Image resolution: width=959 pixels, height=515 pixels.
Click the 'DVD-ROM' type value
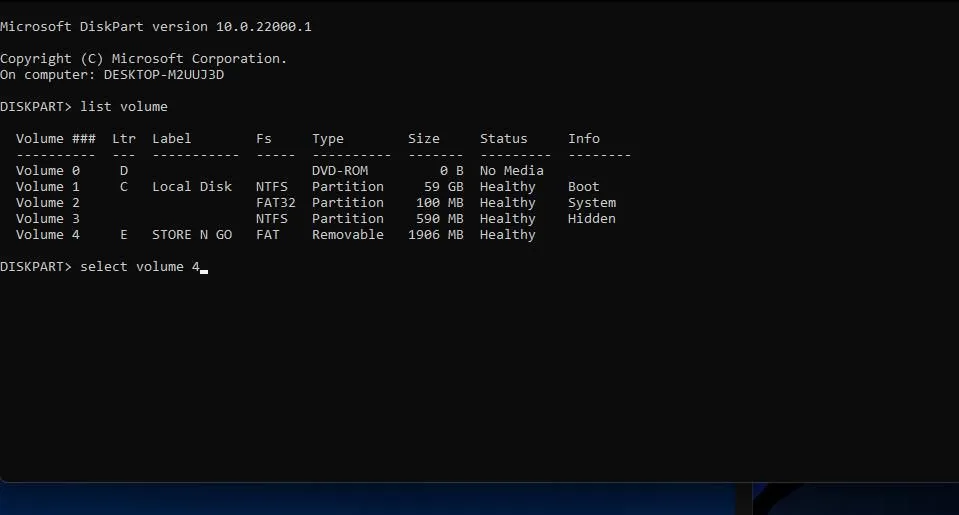tap(340, 171)
